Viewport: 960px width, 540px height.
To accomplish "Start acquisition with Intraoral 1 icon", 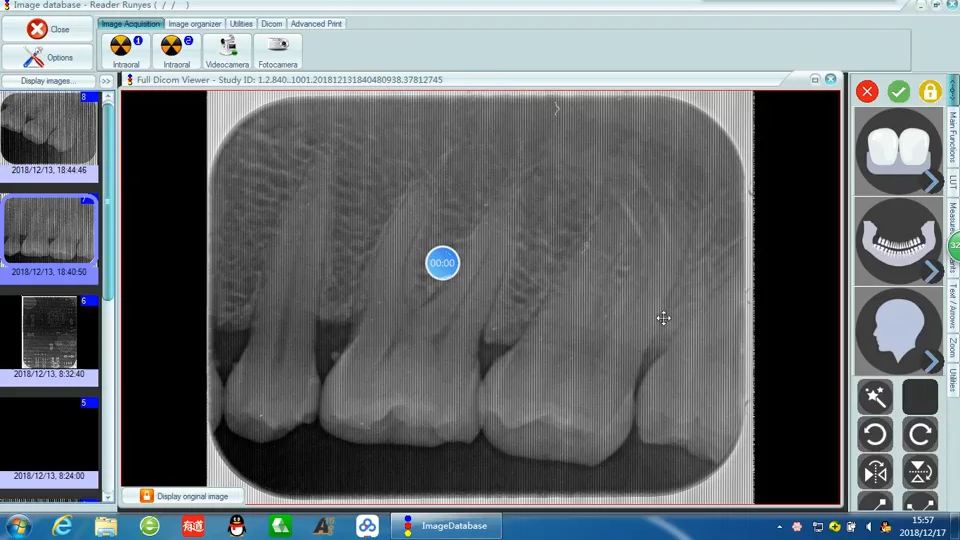I will (x=126, y=50).
